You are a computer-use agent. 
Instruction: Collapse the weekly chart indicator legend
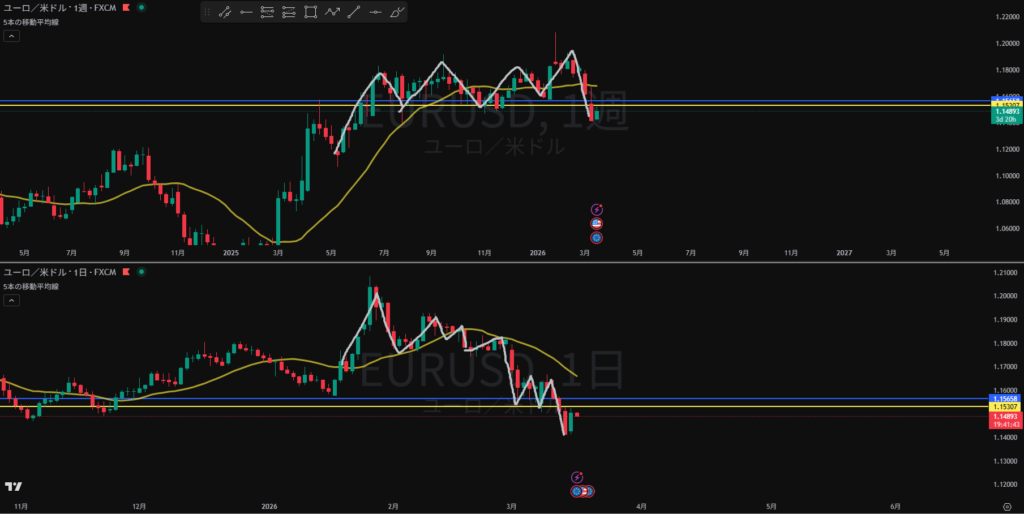10,36
